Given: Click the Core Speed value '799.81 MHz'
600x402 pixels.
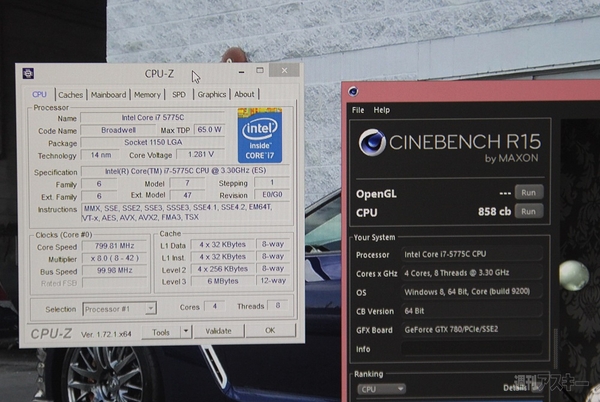Looking at the screenshot, I should click(x=114, y=246).
